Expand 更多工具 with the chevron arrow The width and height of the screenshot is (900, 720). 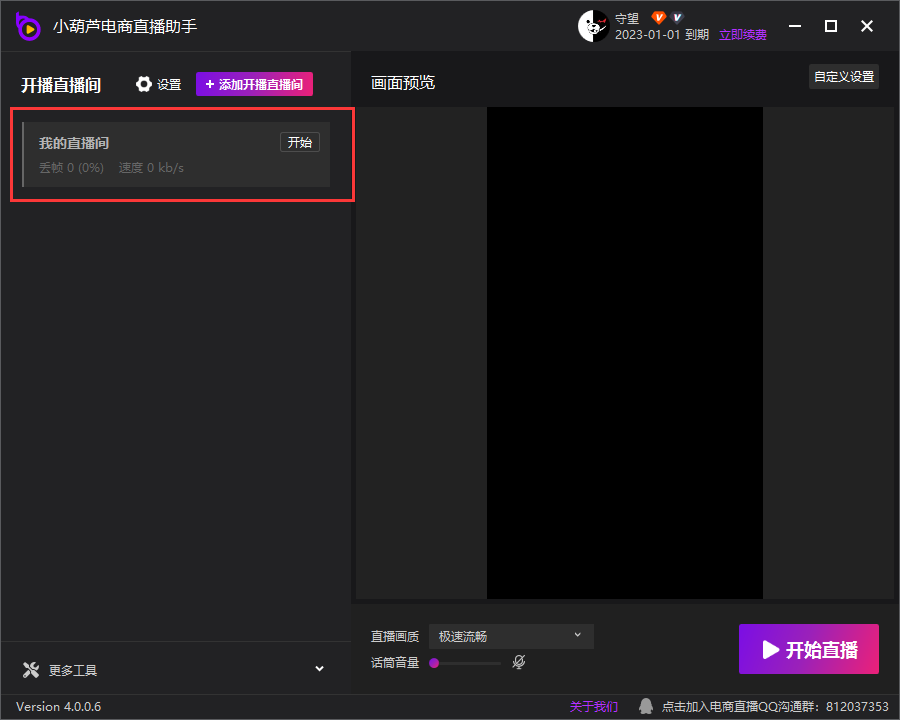320,669
